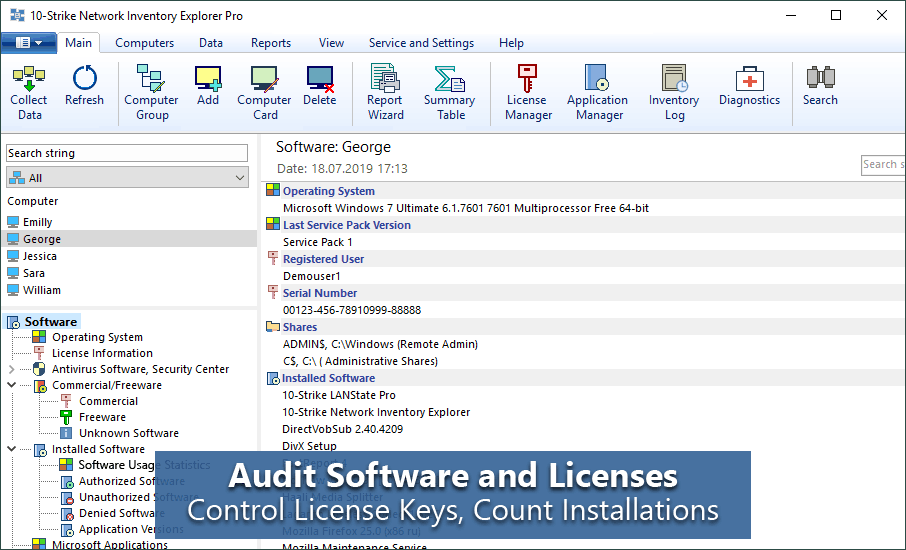
Task: Click the Collect Data toolbar icon
Action: pos(29,80)
